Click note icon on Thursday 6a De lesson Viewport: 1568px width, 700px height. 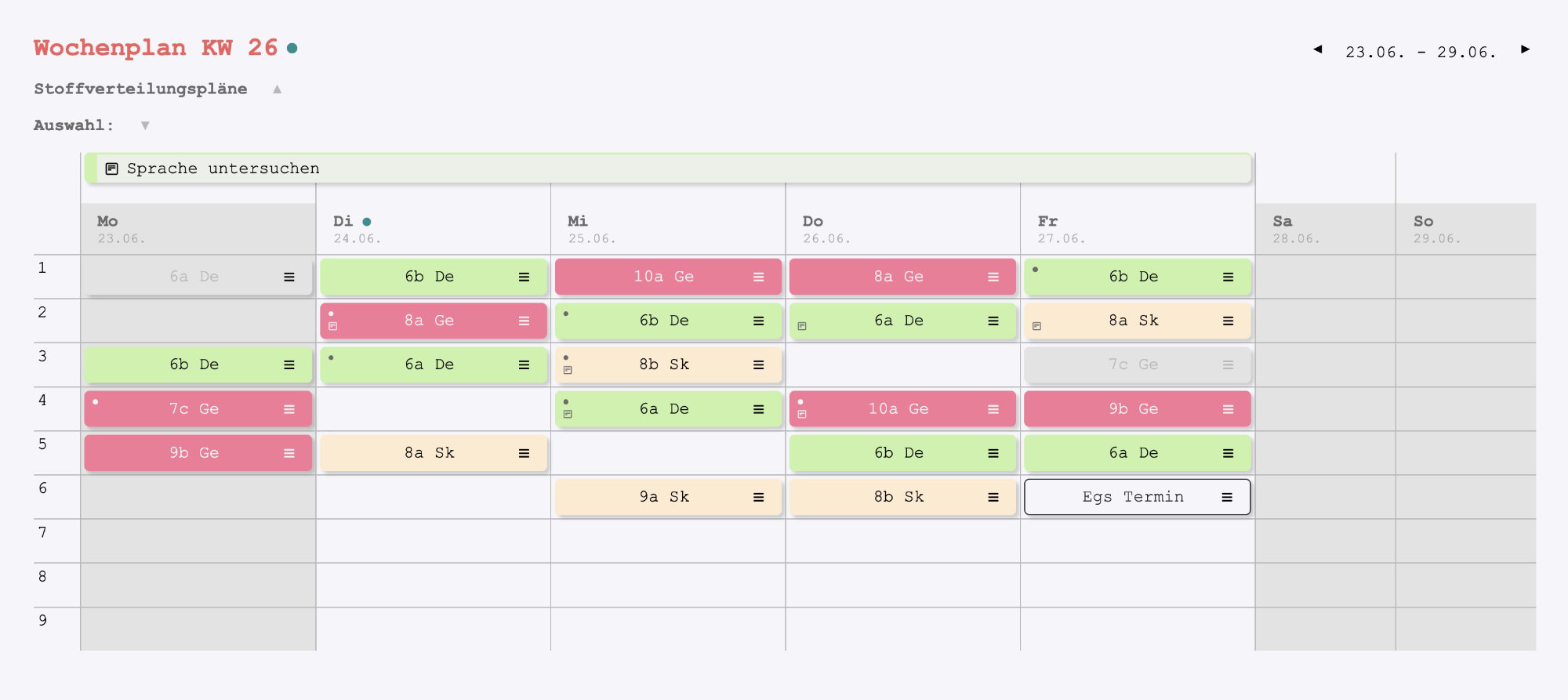[x=802, y=326]
